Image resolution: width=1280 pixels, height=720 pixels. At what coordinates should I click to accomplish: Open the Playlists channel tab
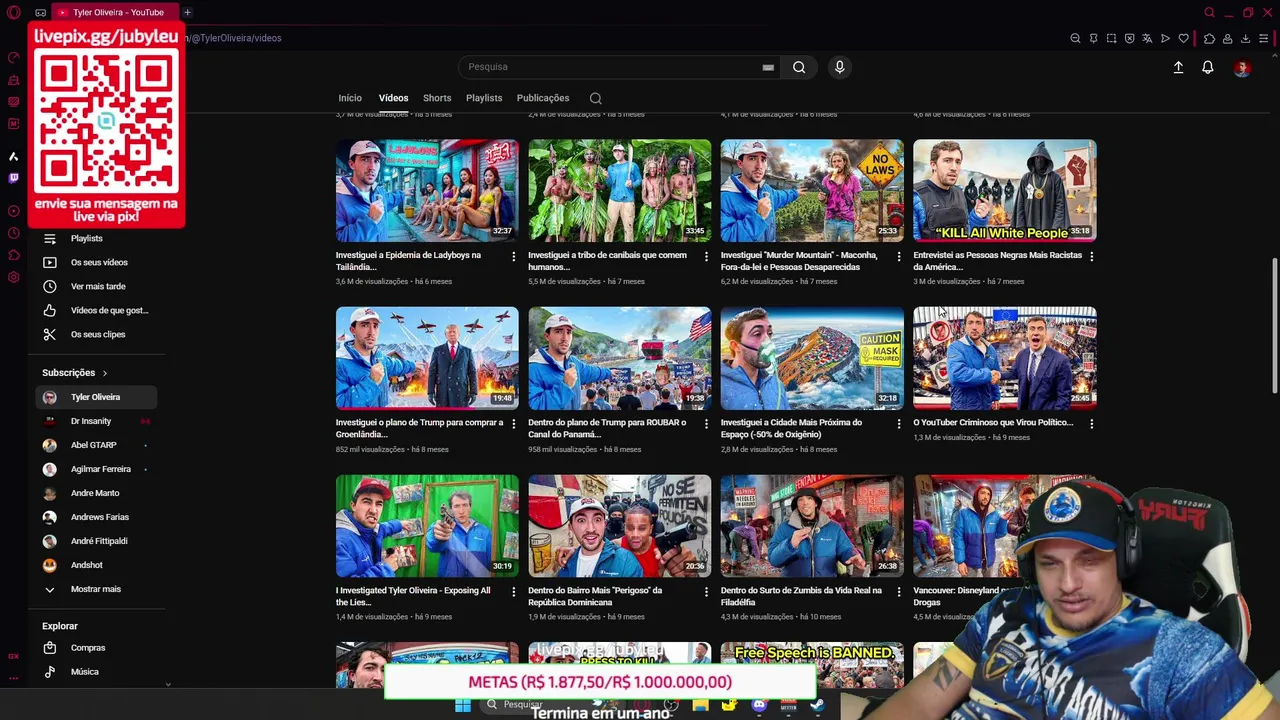(x=484, y=98)
